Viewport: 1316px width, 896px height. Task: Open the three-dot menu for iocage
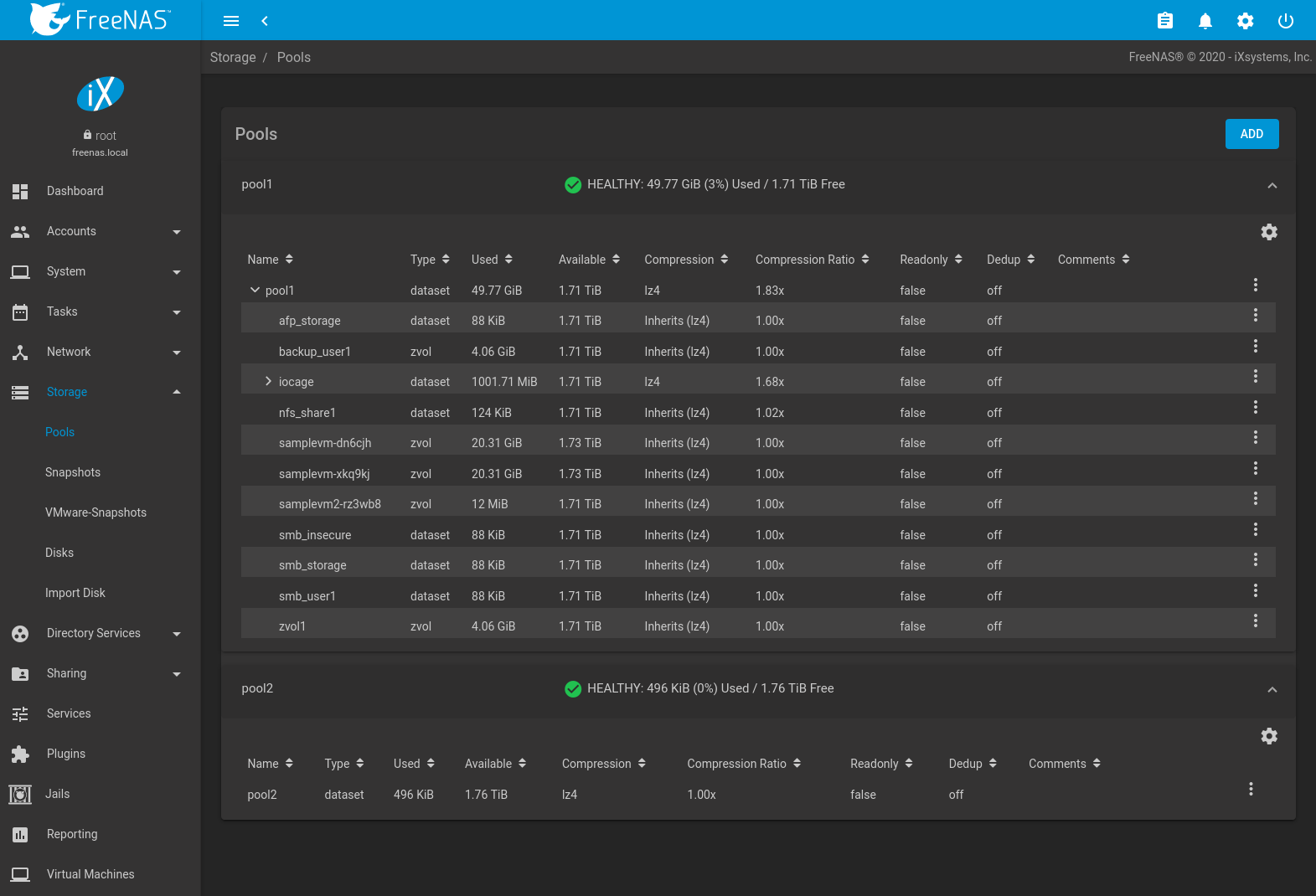pyautogui.click(x=1255, y=377)
